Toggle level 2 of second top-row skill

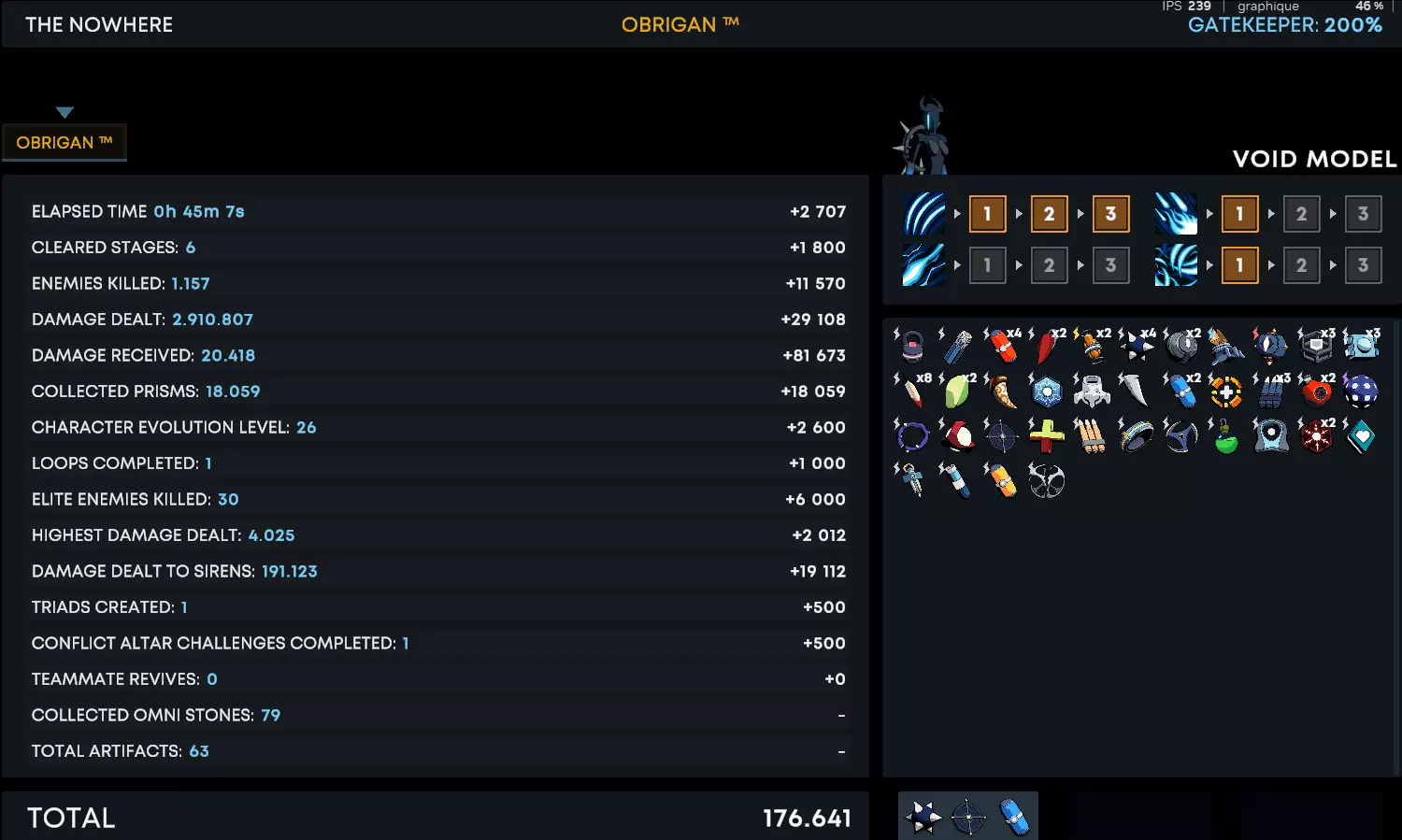(1301, 214)
